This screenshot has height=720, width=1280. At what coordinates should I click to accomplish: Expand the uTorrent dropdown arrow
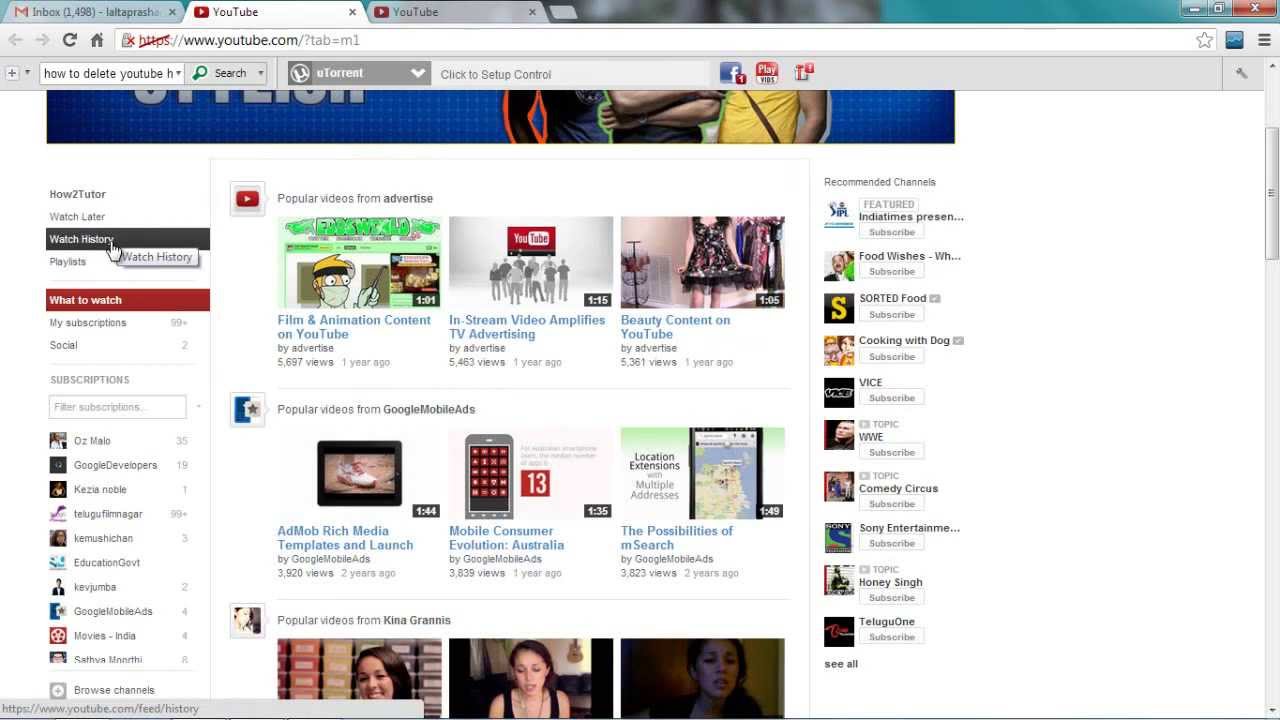click(418, 73)
